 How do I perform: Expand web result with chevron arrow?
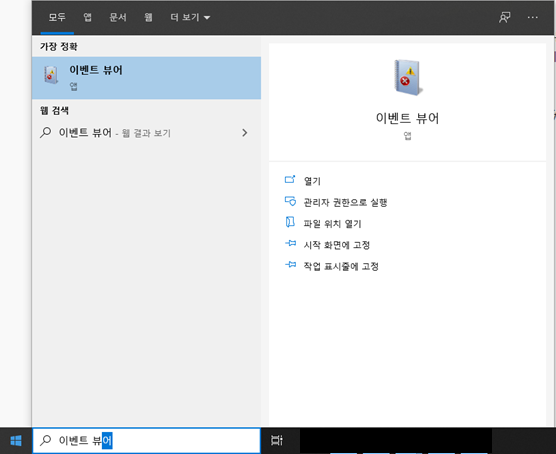click(245, 133)
